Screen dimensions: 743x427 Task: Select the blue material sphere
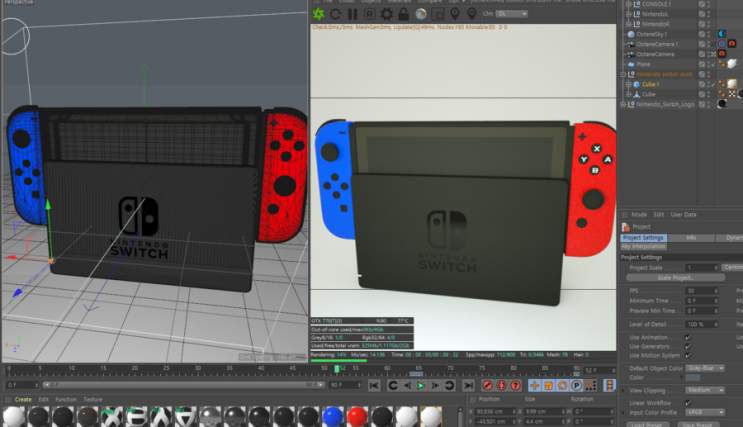[x=333, y=416]
